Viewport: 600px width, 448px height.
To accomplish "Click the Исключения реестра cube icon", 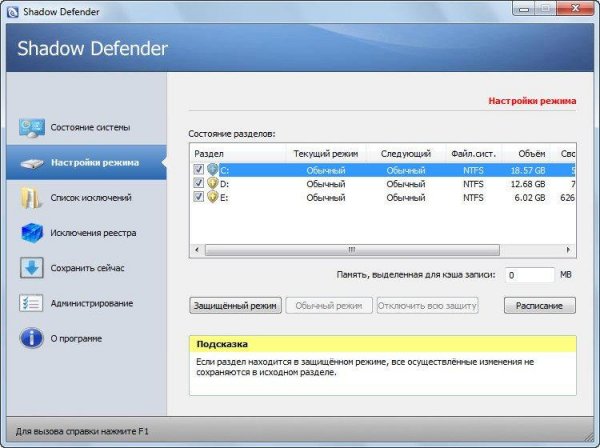I will [32, 233].
